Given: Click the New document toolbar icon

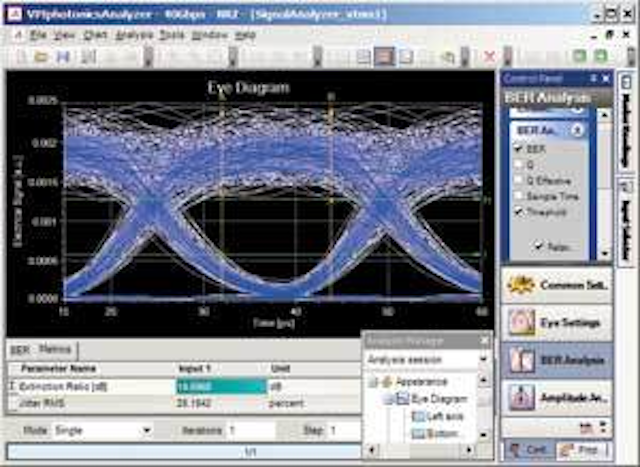Looking at the screenshot, I should pyautogui.click(x=21, y=56).
